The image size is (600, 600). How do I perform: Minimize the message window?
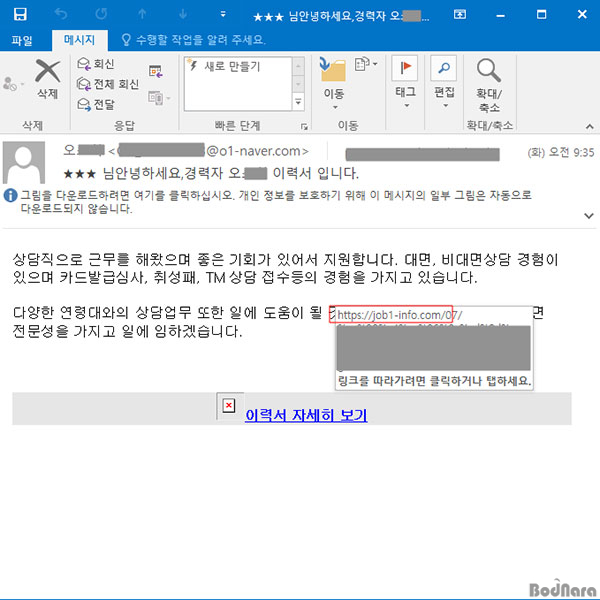click(x=501, y=15)
